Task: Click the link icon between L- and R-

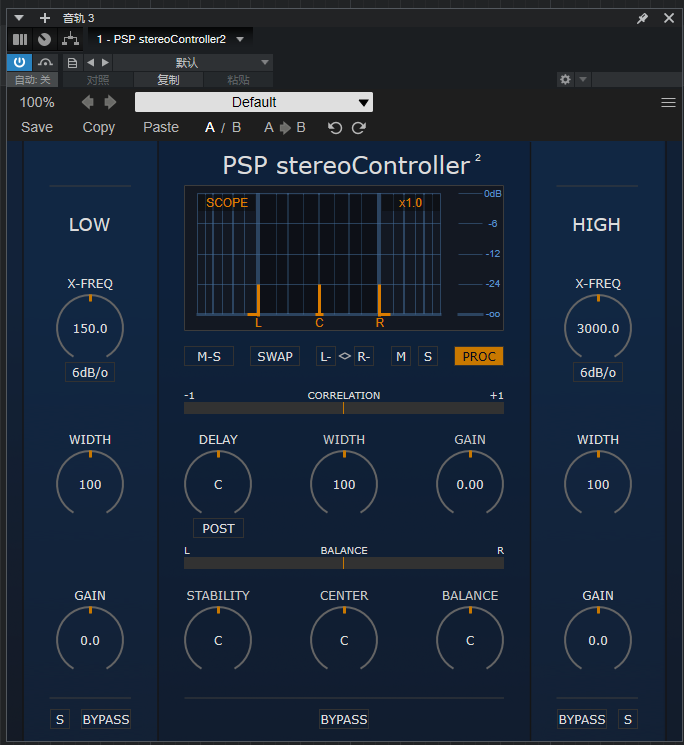Action: pyautogui.click(x=345, y=356)
